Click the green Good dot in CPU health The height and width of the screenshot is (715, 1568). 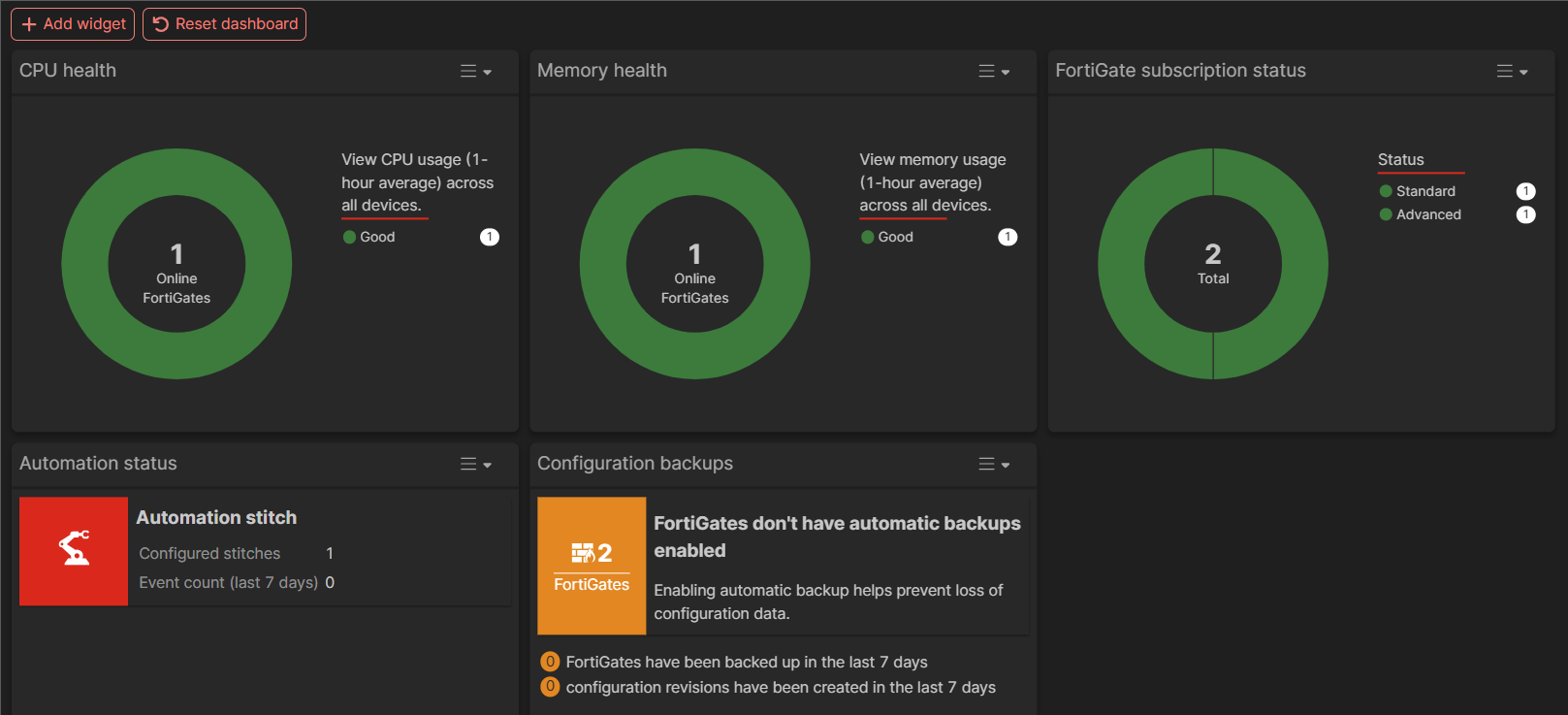[349, 237]
